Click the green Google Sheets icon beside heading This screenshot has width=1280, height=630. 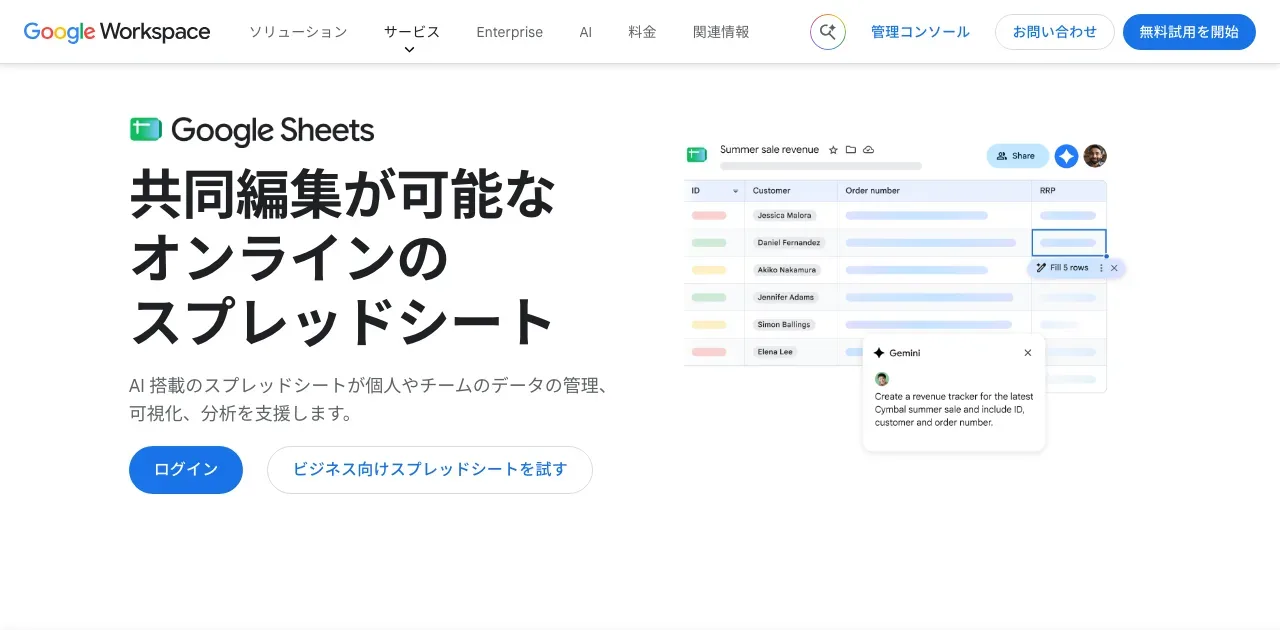pos(146,129)
